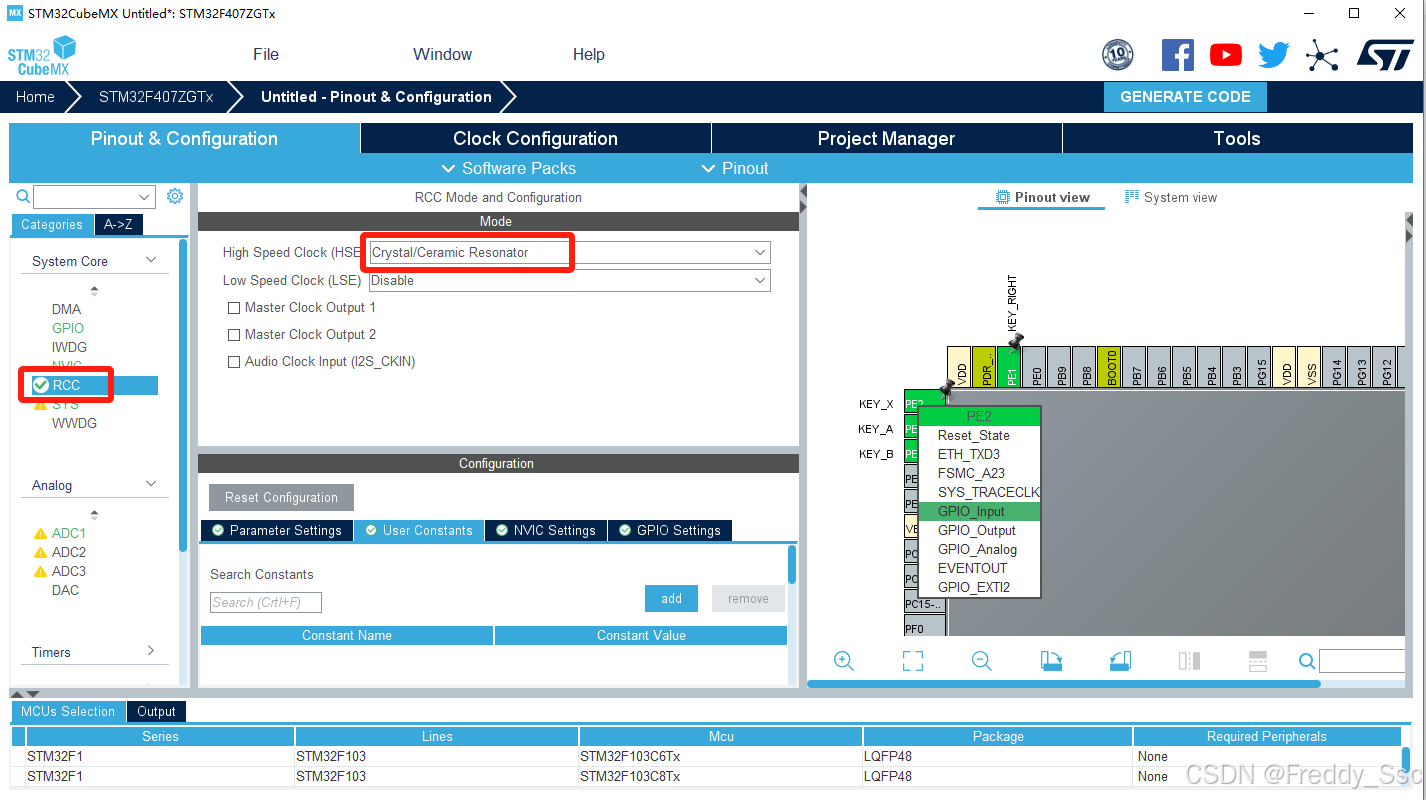Choose GPIO_Output in PE2 pin menu
Screen dimensions: 1426x800
point(979,531)
